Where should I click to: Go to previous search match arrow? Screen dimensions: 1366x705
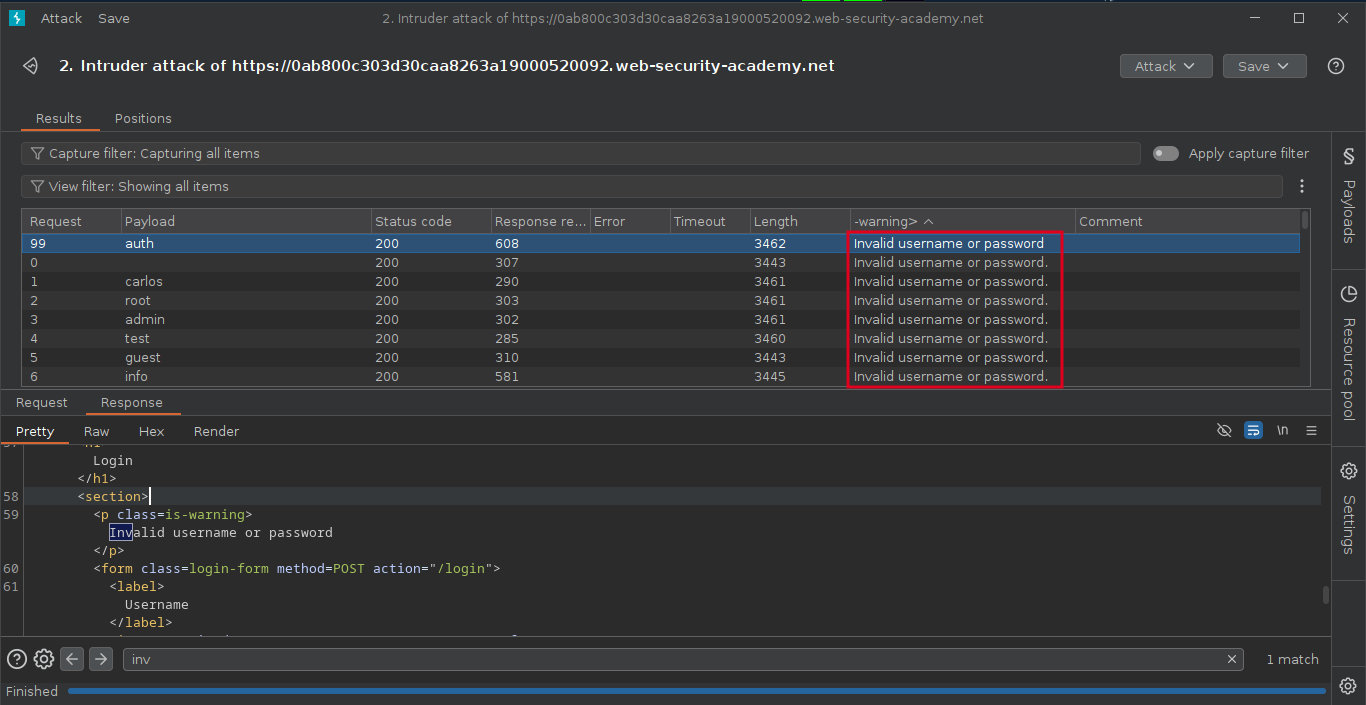(x=72, y=659)
